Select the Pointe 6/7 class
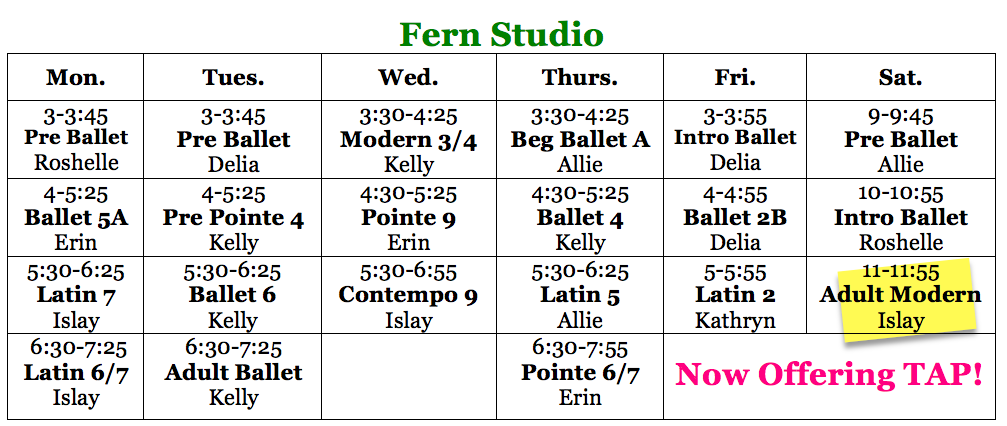This screenshot has height=426, width=1007. click(x=579, y=373)
